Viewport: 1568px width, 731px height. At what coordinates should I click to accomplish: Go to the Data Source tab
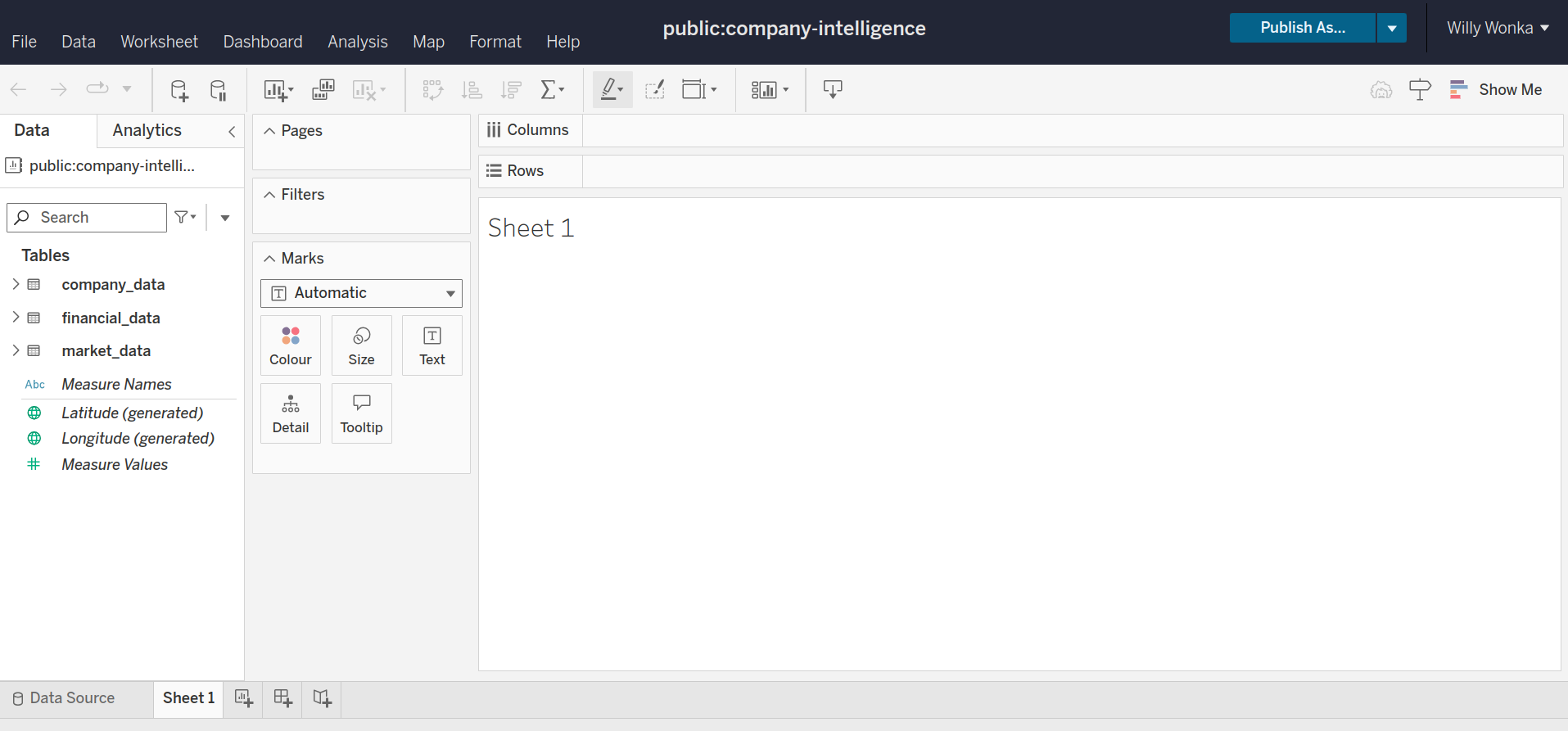pos(64,698)
